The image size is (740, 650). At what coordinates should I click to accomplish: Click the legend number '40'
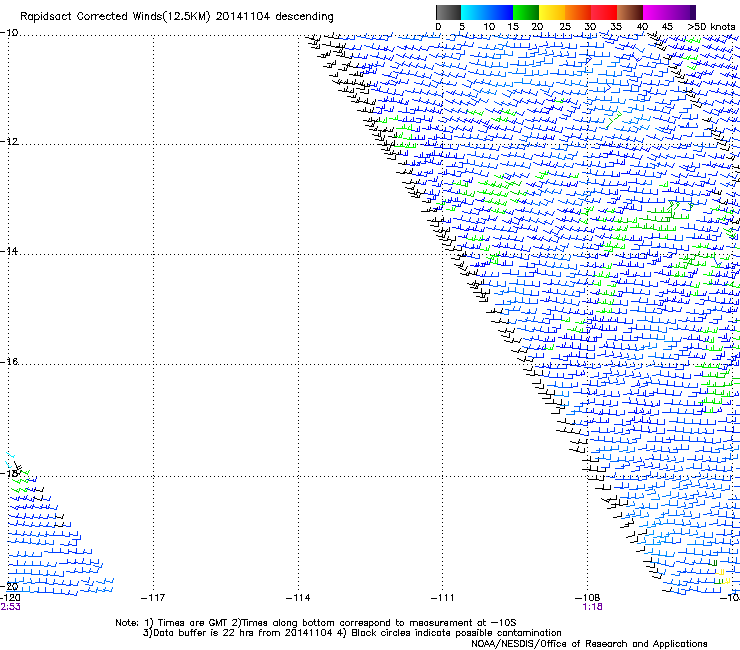642,27
